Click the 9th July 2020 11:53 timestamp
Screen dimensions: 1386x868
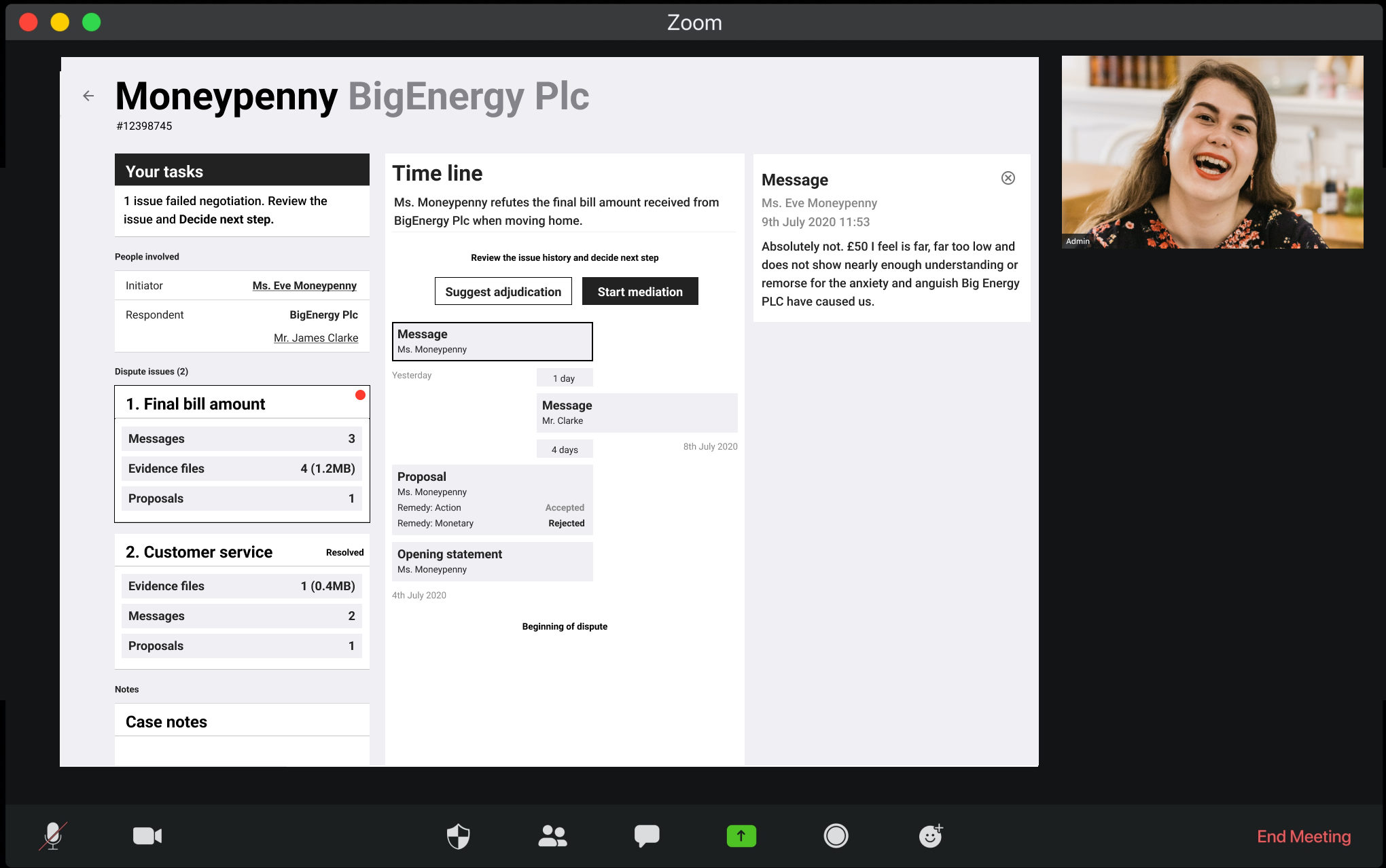click(815, 222)
